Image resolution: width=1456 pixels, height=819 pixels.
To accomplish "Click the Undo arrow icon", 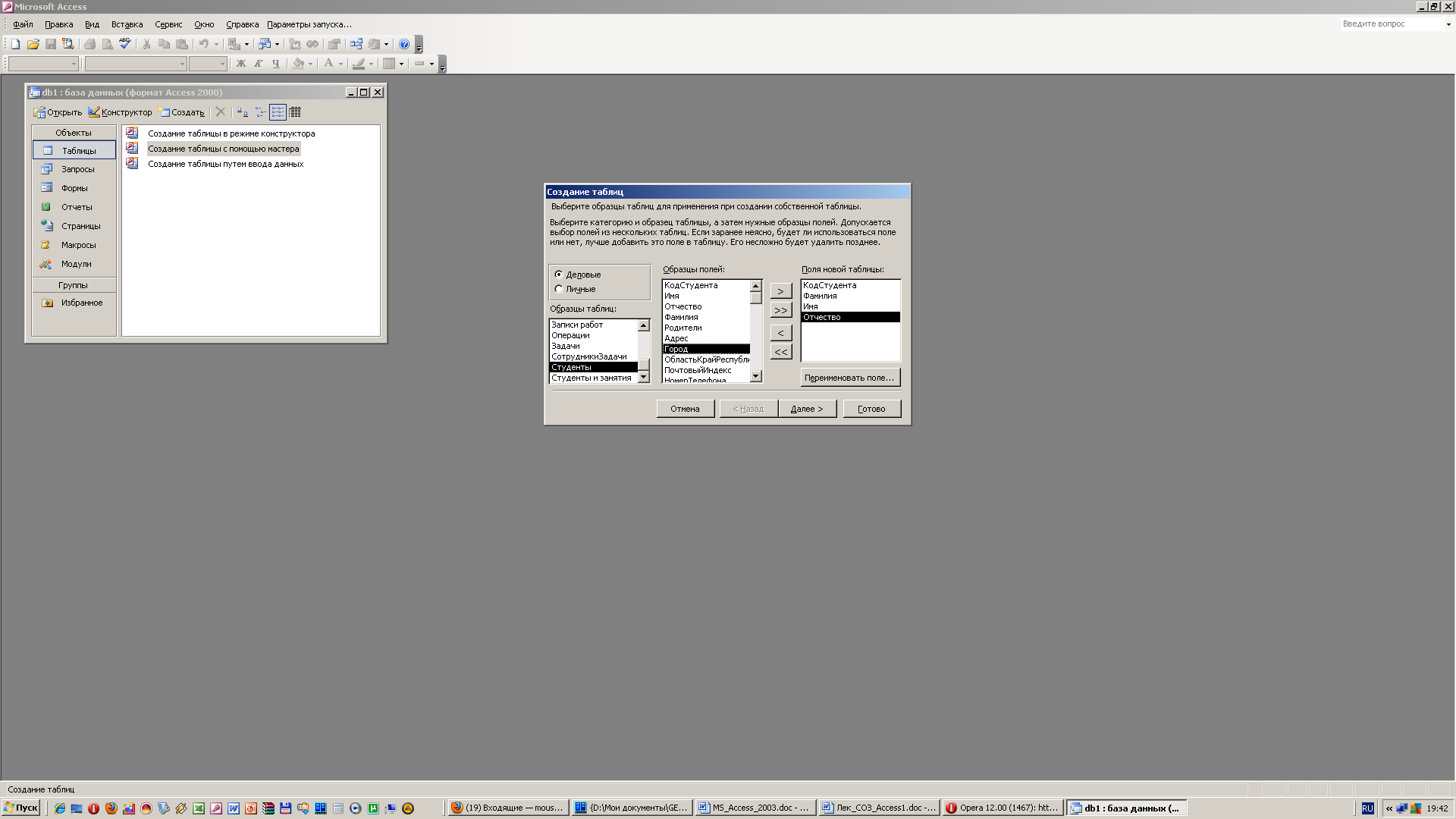I will pyautogui.click(x=203, y=44).
